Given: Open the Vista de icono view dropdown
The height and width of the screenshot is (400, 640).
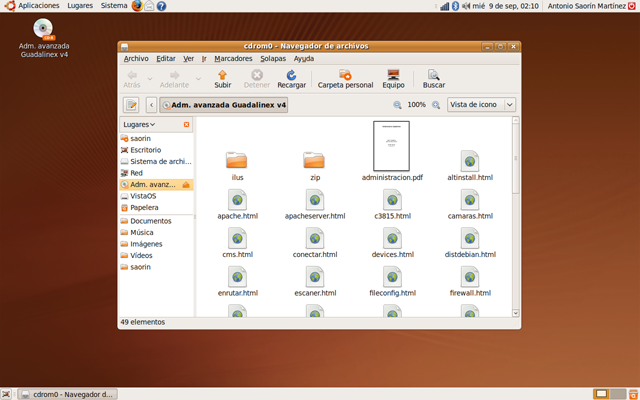Looking at the screenshot, I should coord(481,105).
